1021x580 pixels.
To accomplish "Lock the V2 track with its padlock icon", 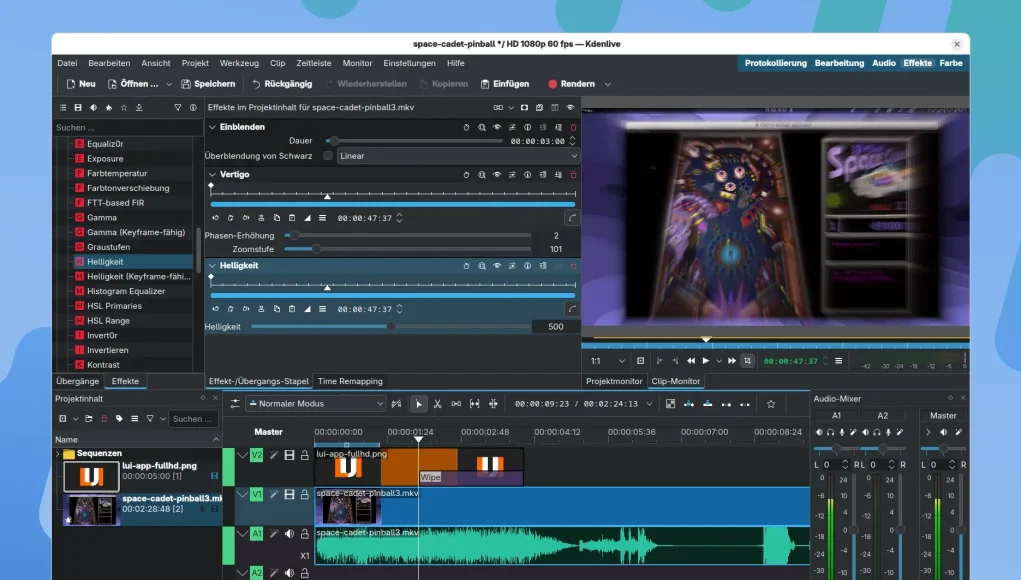I will point(305,455).
